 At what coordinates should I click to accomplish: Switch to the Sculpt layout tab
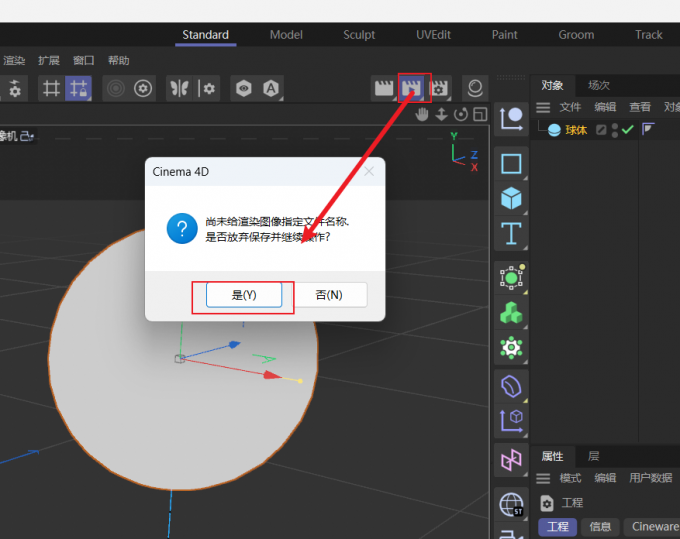click(359, 35)
